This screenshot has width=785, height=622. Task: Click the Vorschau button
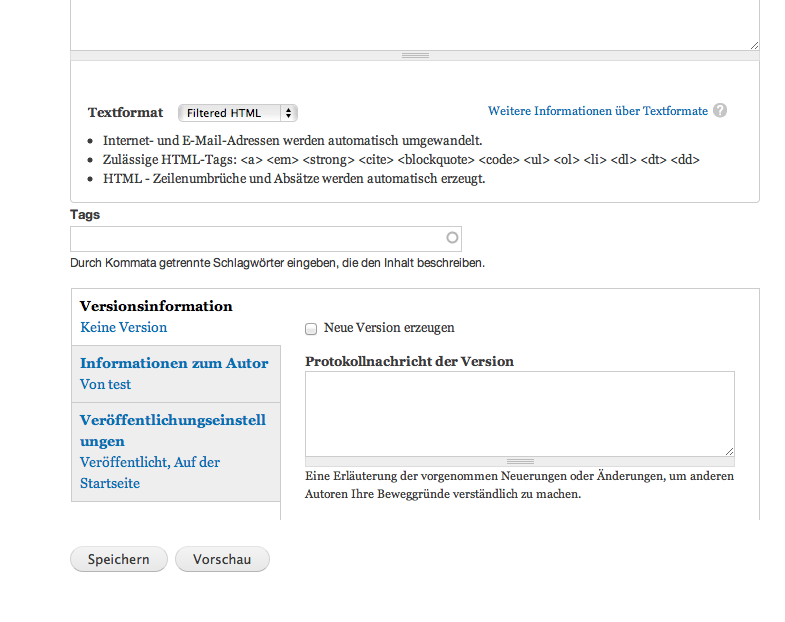(x=222, y=559)
